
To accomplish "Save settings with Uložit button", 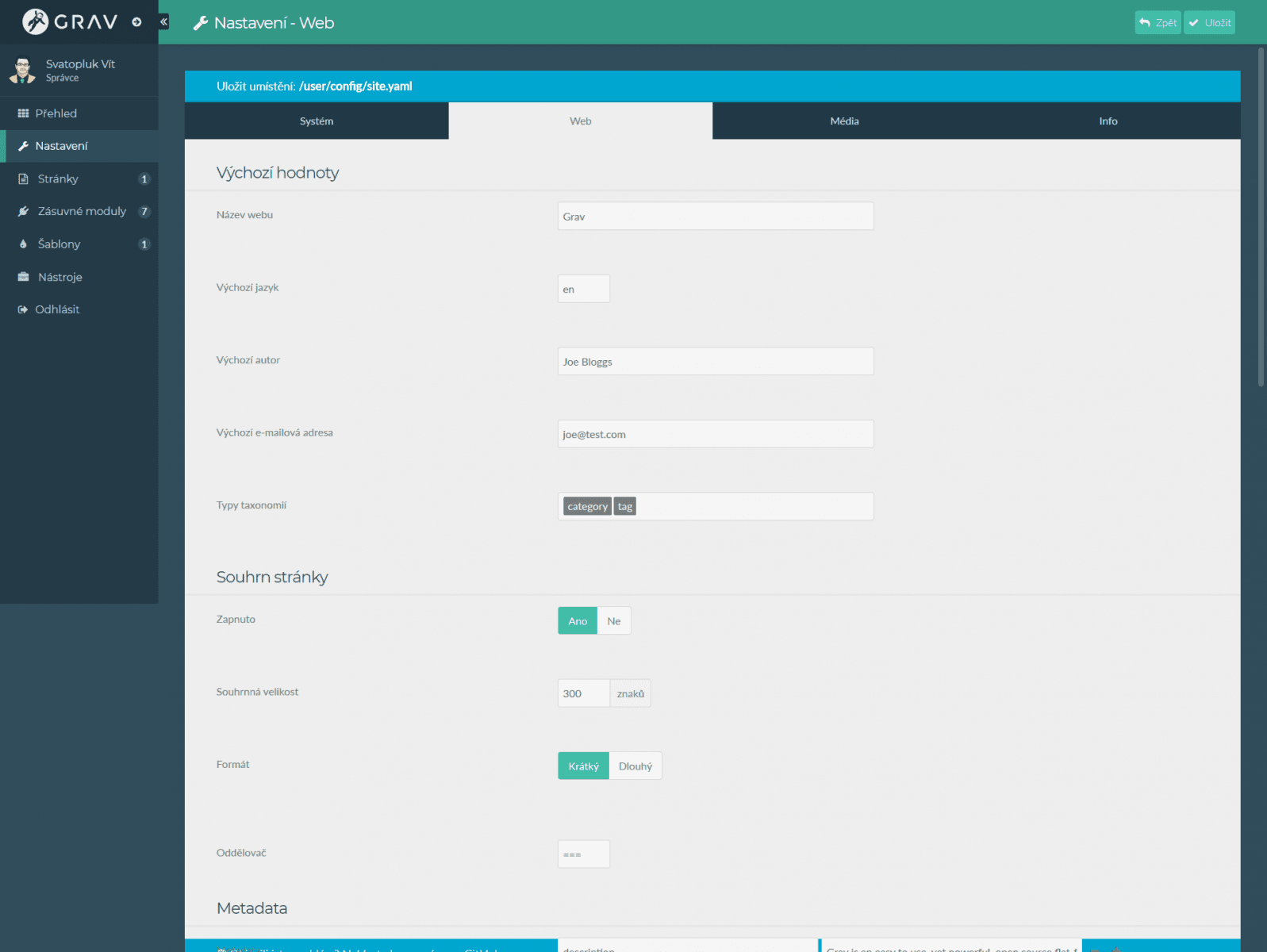I will point(1209,23).
